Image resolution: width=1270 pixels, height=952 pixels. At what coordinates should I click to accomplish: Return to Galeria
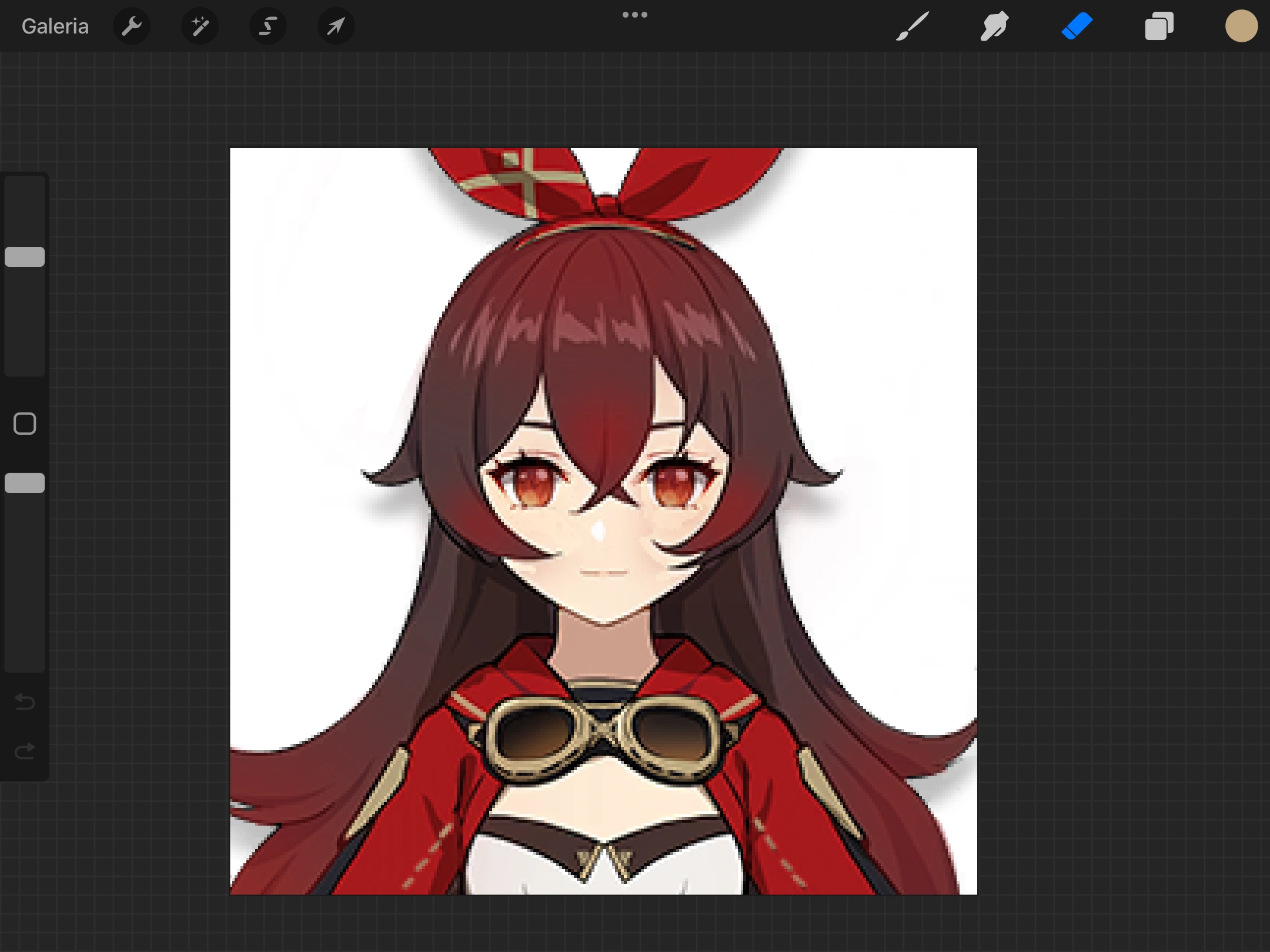coord(55,26)
